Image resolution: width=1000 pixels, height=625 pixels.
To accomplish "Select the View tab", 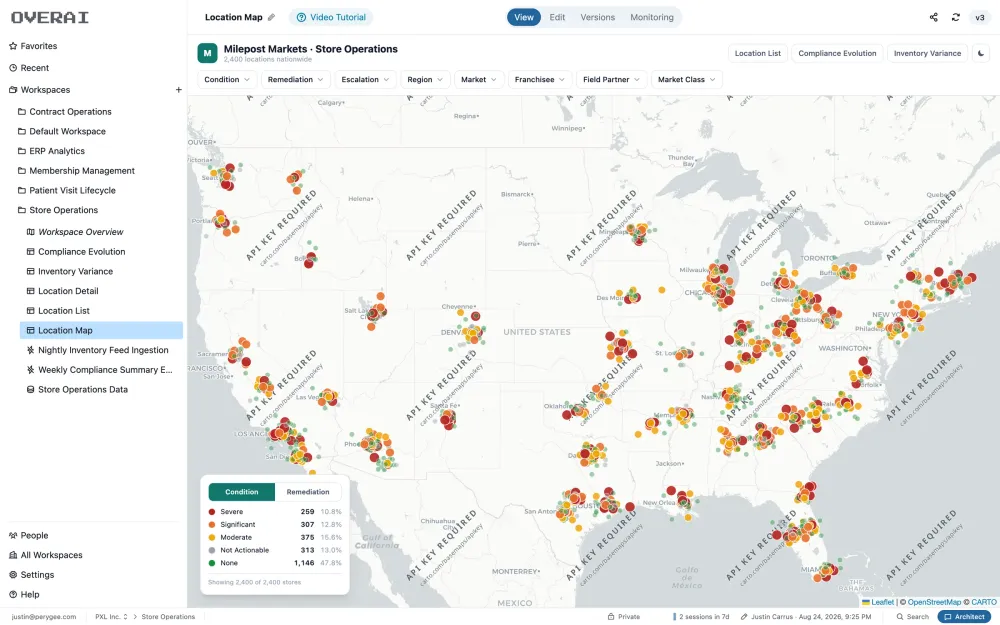I will 524,17.
